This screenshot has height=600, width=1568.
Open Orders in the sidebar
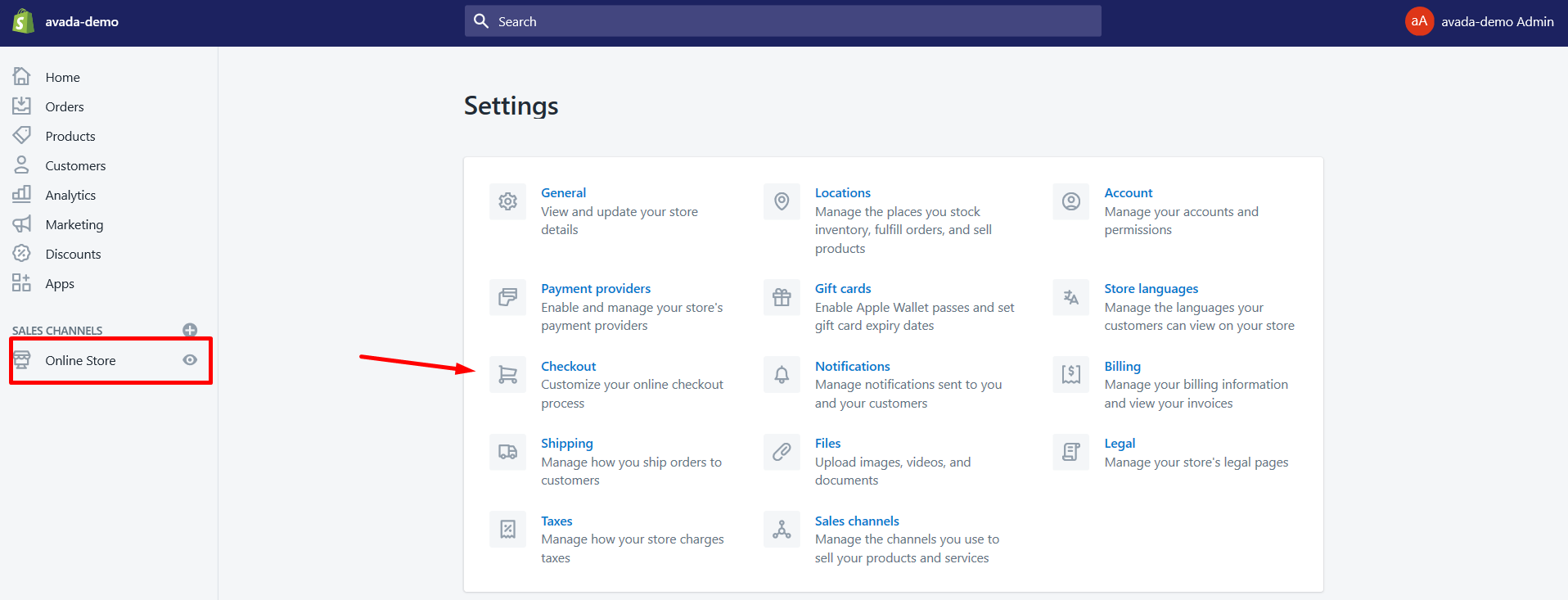pos(65,106)
